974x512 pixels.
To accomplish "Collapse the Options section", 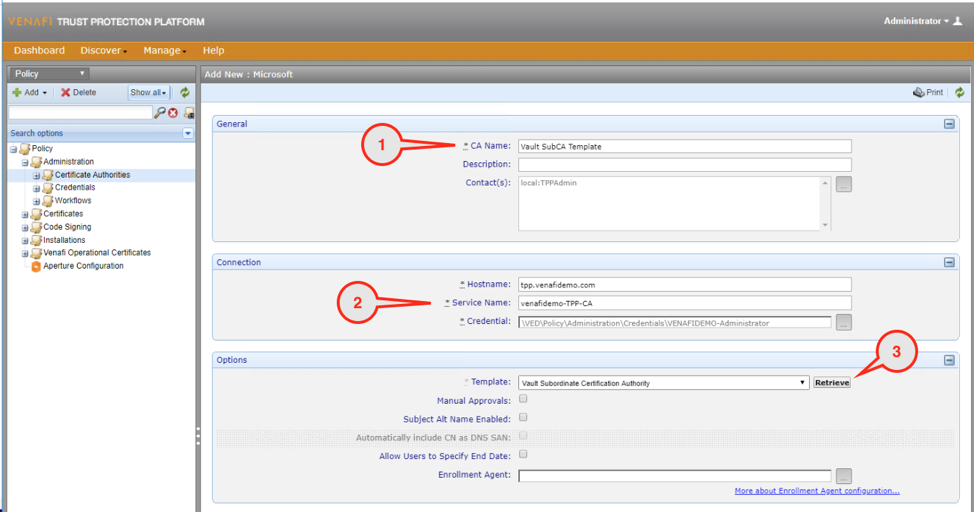I will click(949, 360).
